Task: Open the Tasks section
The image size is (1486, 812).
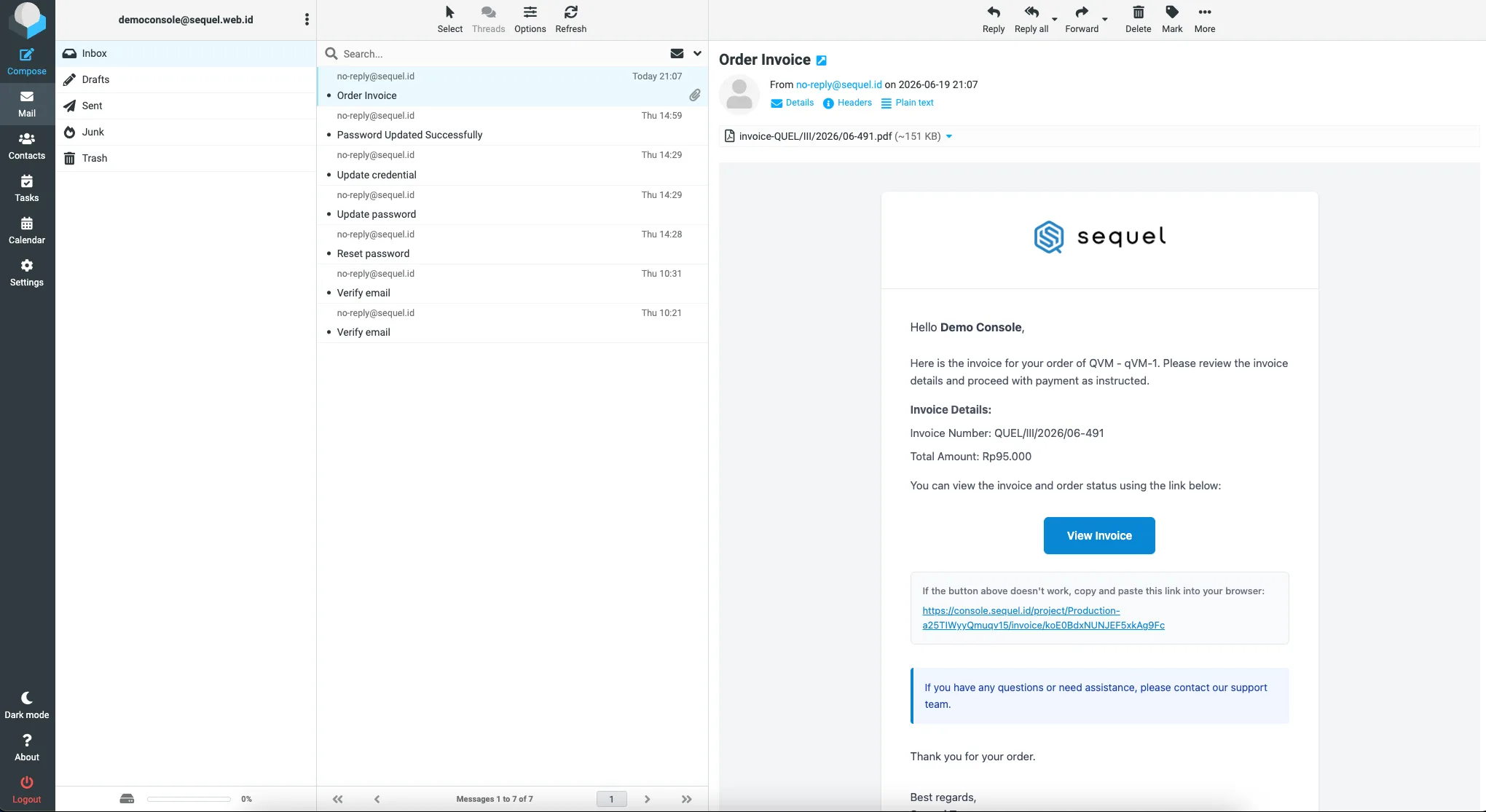Action: (27, 189)
